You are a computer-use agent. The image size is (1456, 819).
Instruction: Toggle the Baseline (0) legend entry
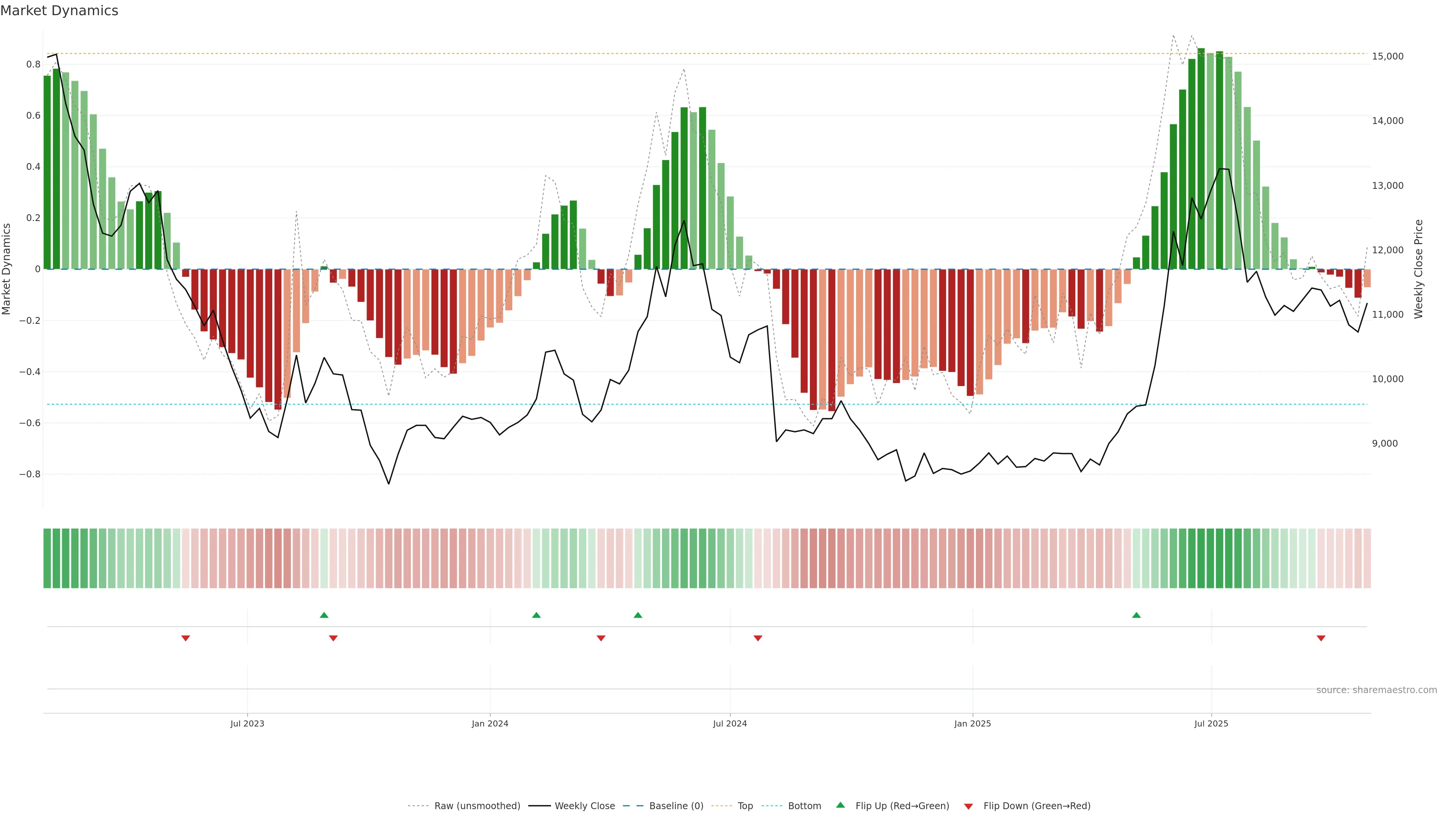tap(676, 806)
